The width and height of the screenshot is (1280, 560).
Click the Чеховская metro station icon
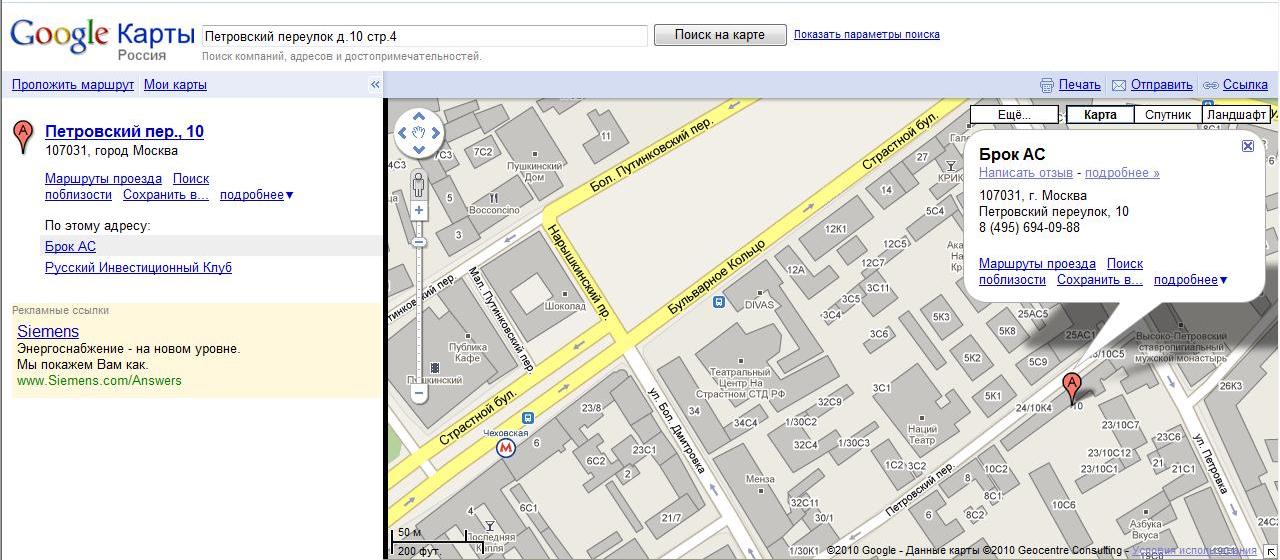(507, 449)
